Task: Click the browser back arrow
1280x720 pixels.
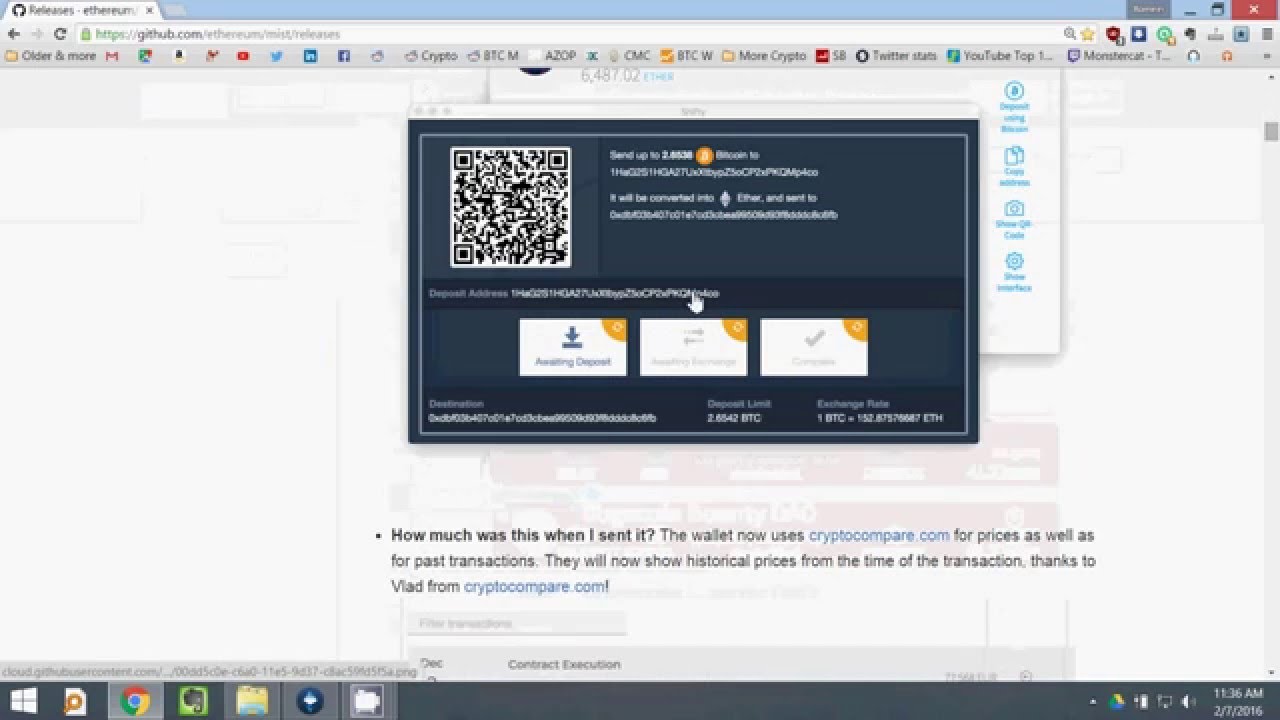Action: point(14,34)
